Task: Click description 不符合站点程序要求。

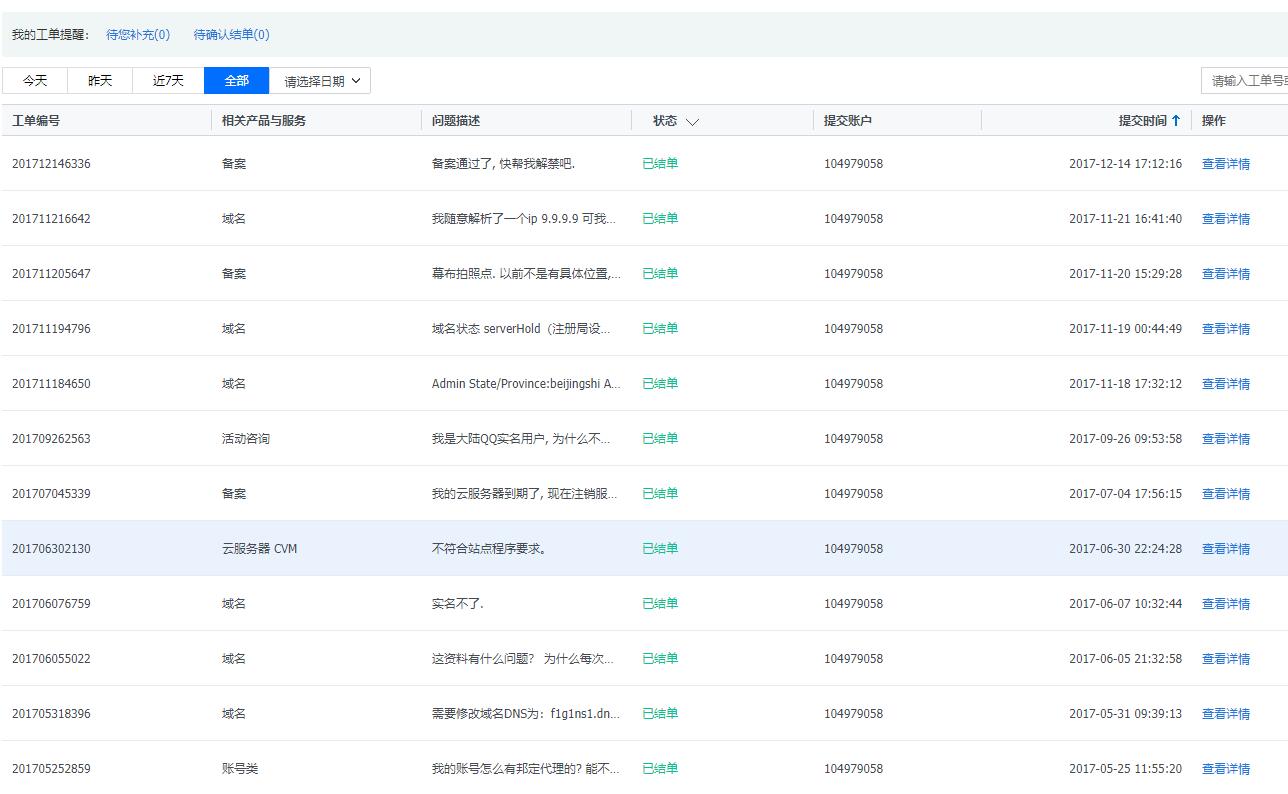Action: [489, 549]
